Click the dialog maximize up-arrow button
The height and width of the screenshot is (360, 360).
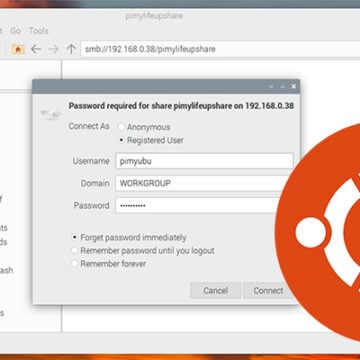tap(283, 87)
